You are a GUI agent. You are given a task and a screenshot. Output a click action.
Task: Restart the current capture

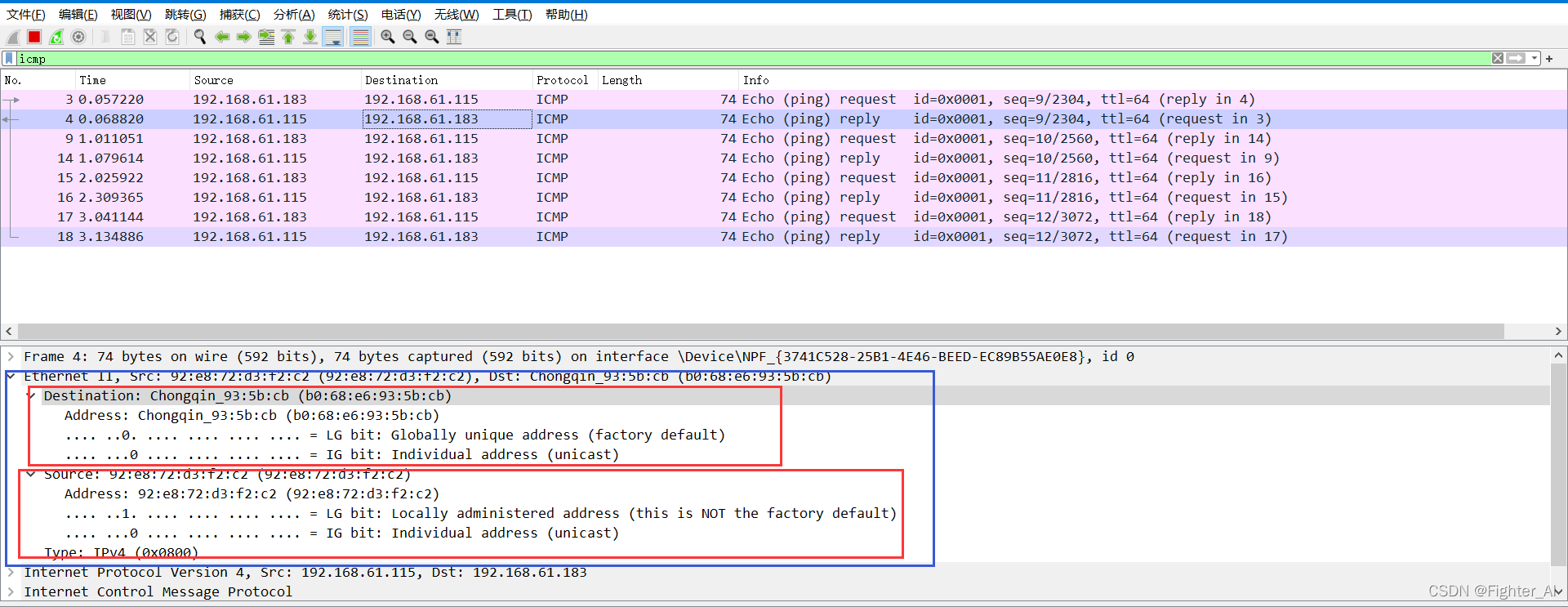[x=56, y=37]
